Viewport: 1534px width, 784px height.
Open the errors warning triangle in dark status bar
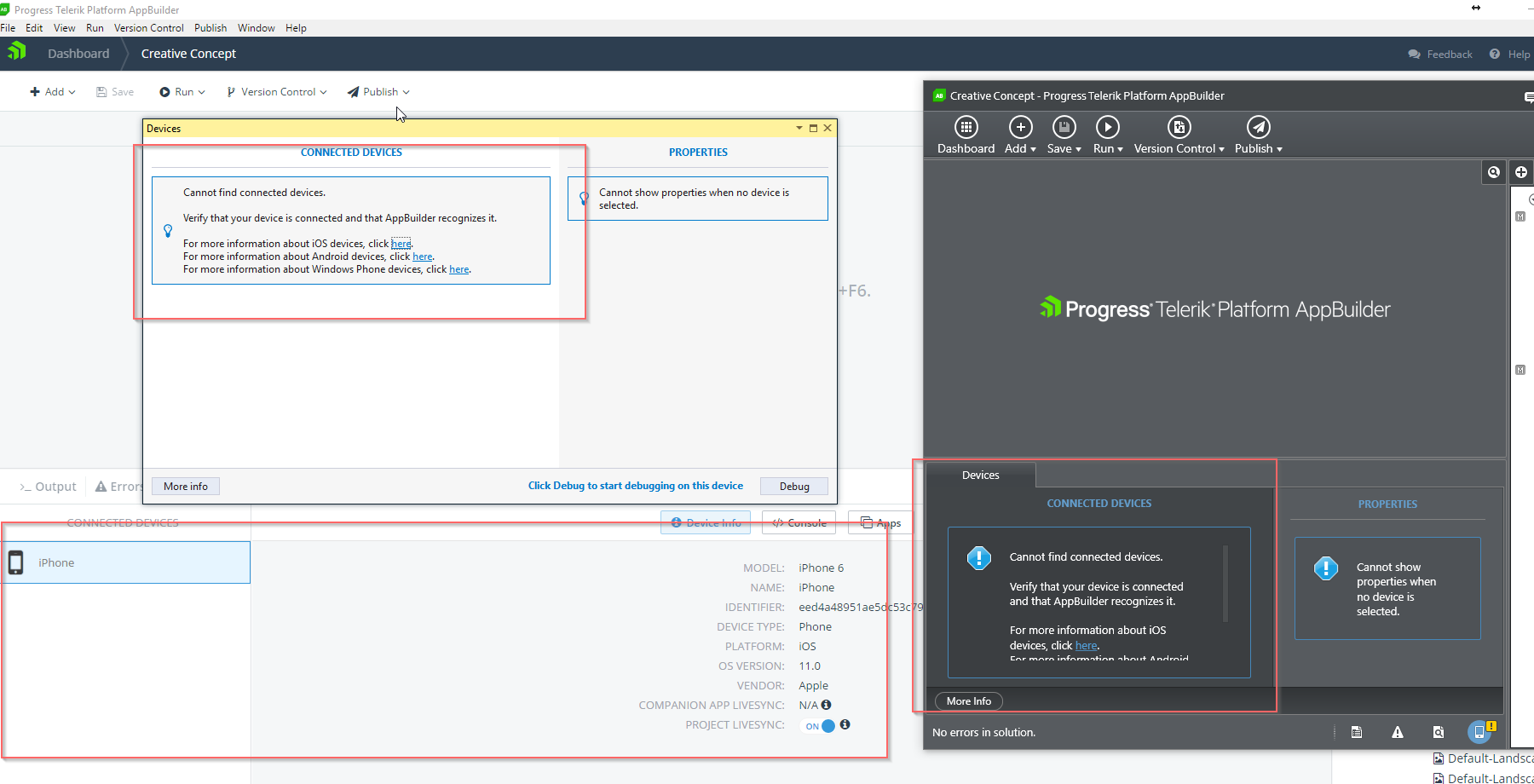(x=1398, y=732)
